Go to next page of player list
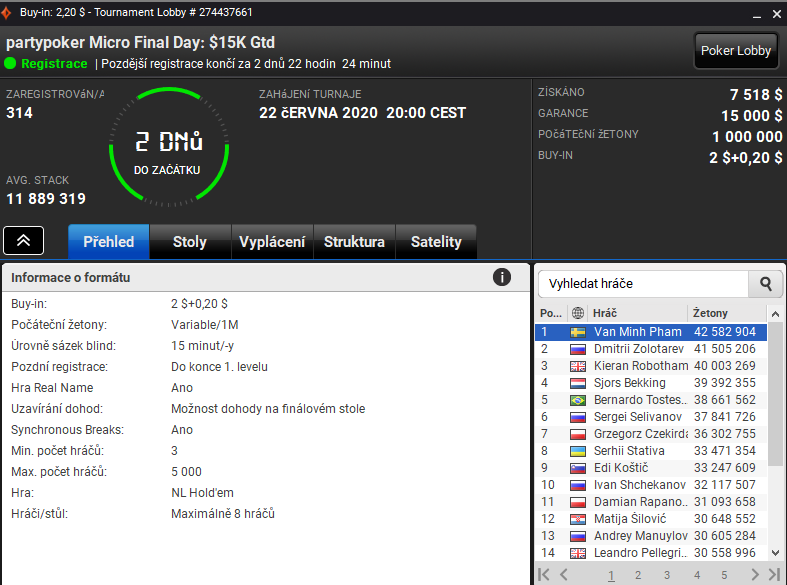The height and width of the screenshot is (585, 787). point(755,574)
